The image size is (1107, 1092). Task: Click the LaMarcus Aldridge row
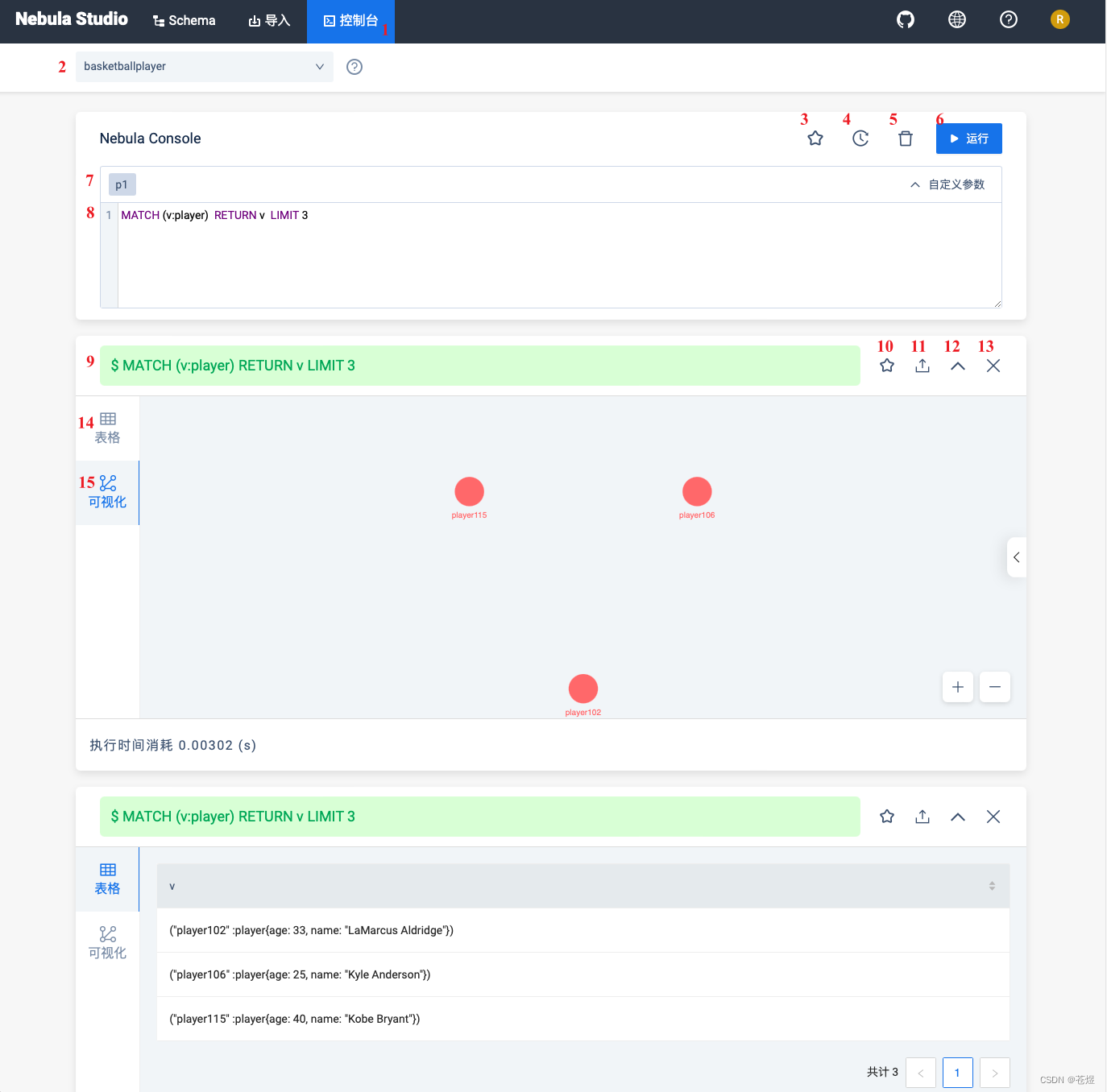tap(583, 930)
